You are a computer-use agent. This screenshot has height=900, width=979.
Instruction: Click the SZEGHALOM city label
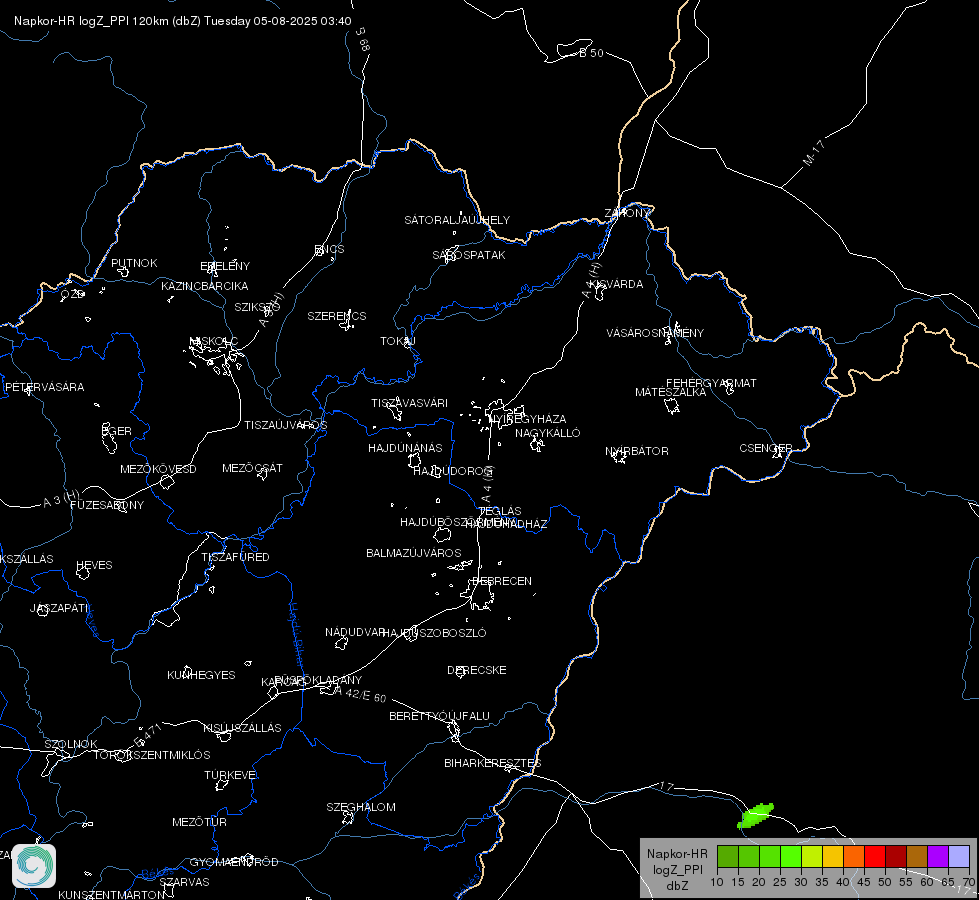(x=361, y=808)
